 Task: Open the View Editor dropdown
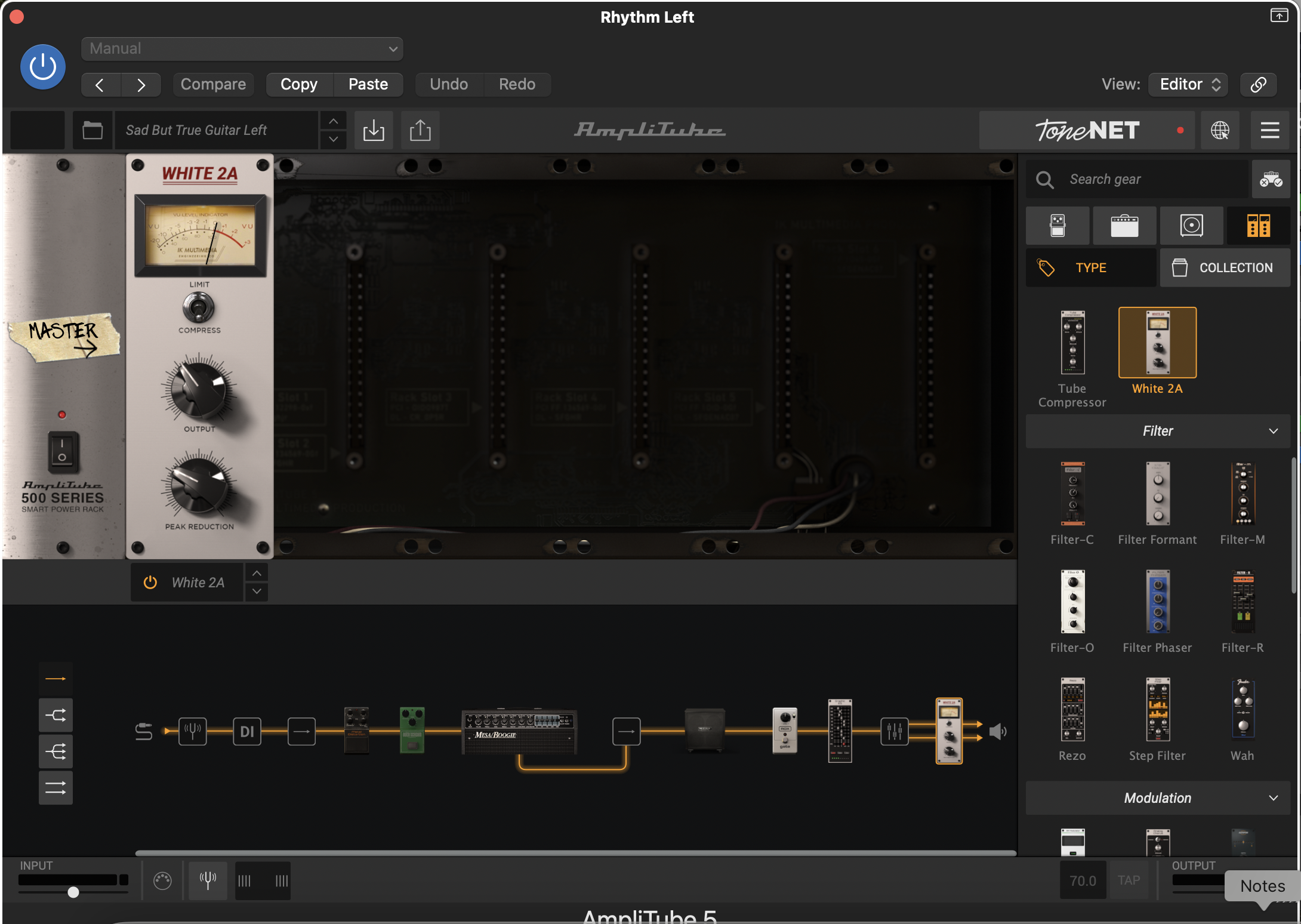1189,85
